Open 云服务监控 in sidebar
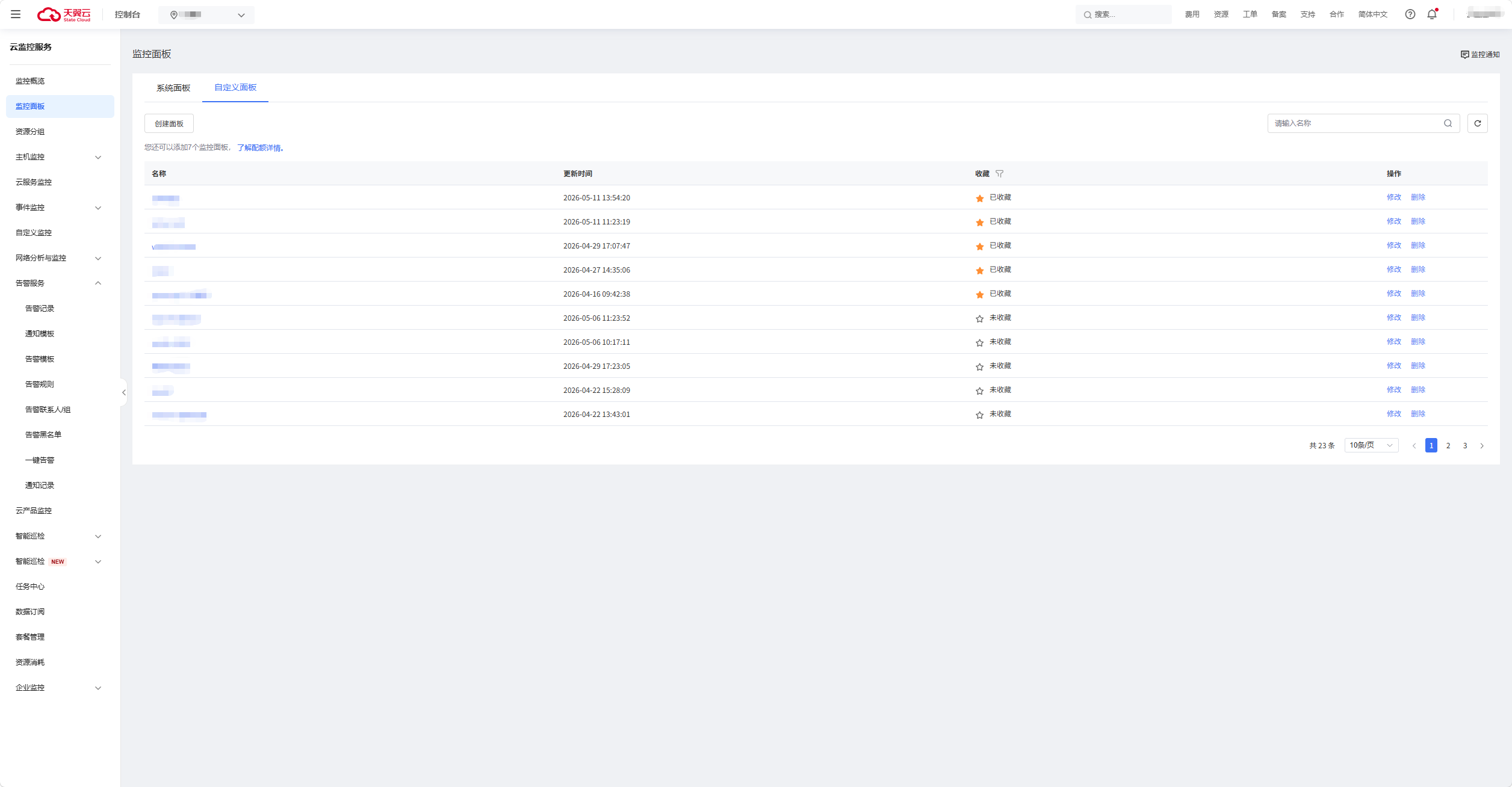This screenshot has width=1512, height=787. 34,182
